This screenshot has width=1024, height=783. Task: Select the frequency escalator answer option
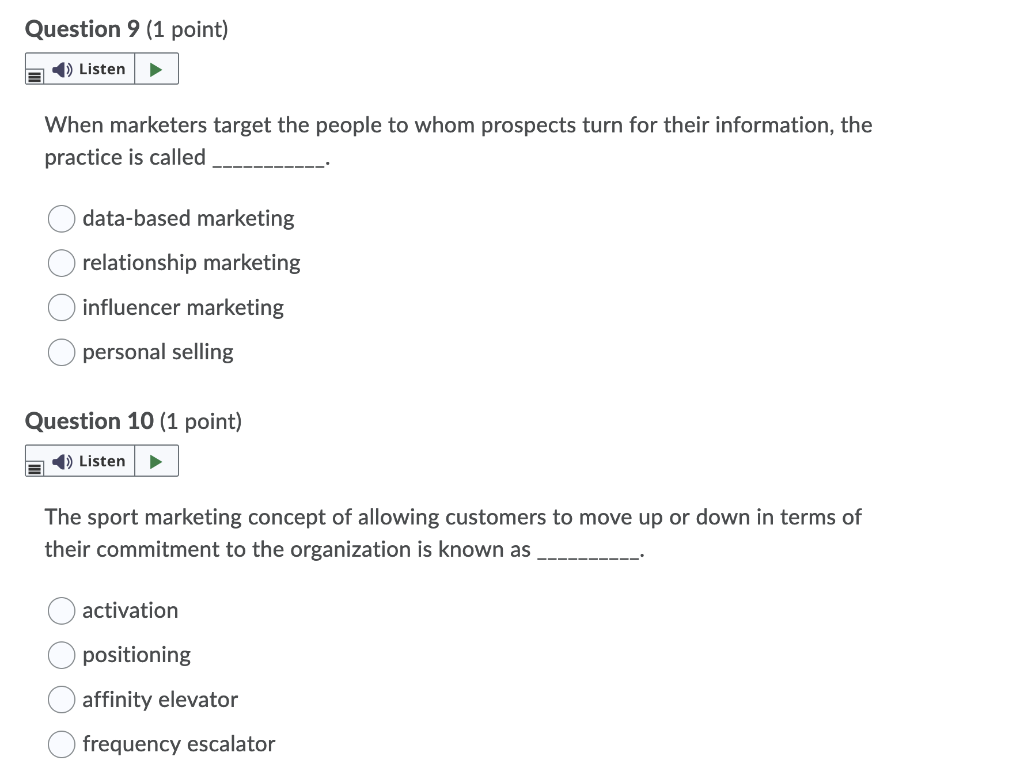coord(61,744)
